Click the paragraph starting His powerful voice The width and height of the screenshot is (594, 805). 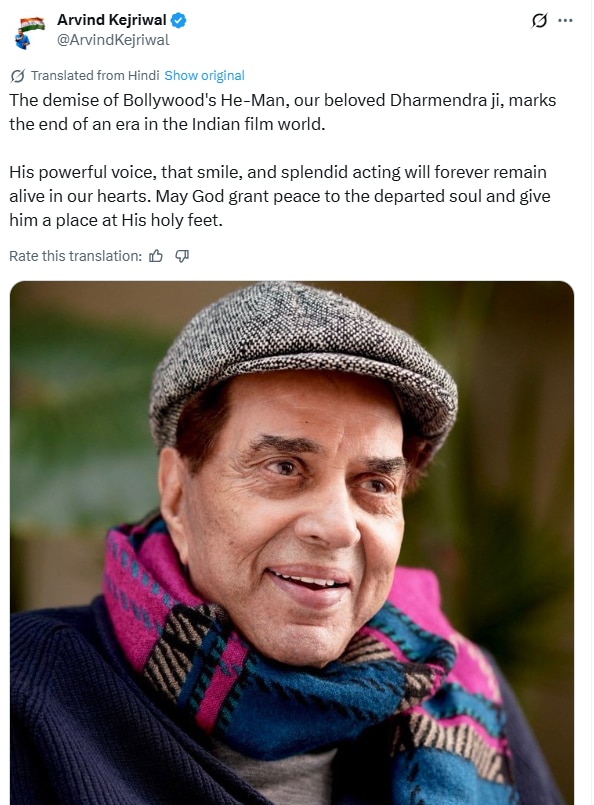280,196
